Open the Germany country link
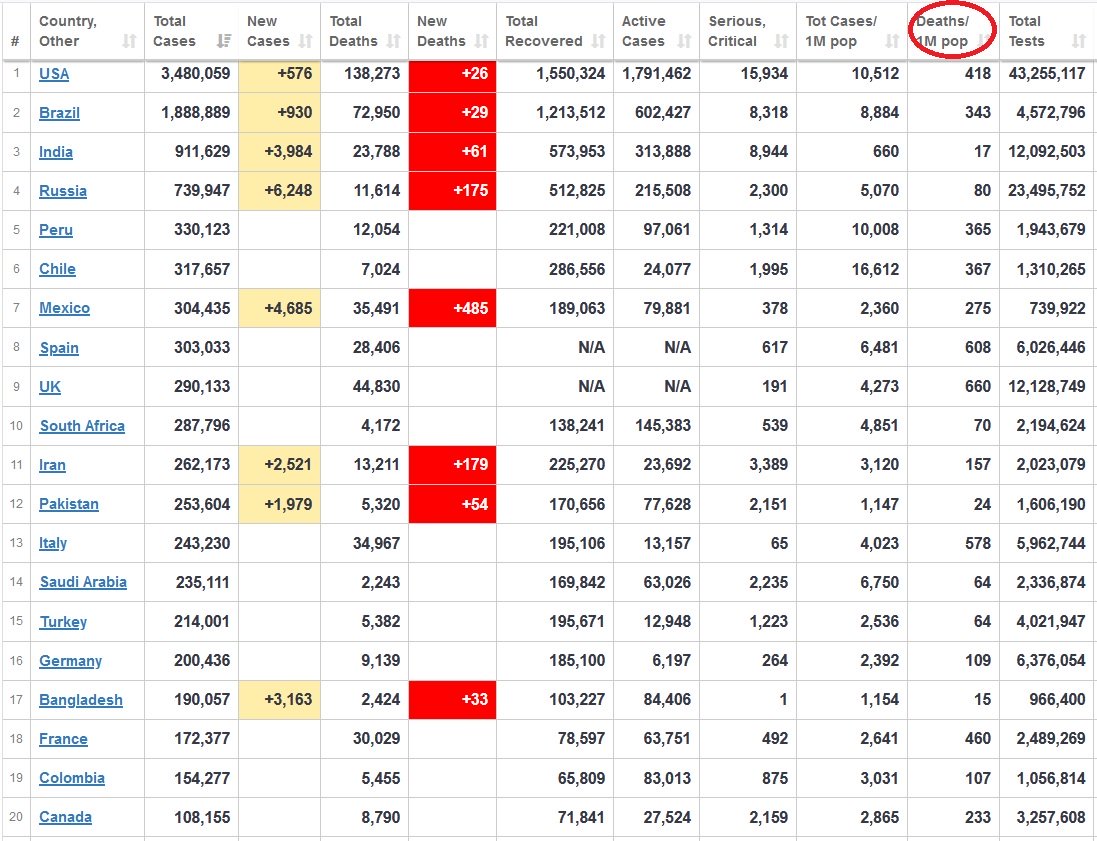The height and width of the screenshot is (841, 1097). click(x=70, y=661)
